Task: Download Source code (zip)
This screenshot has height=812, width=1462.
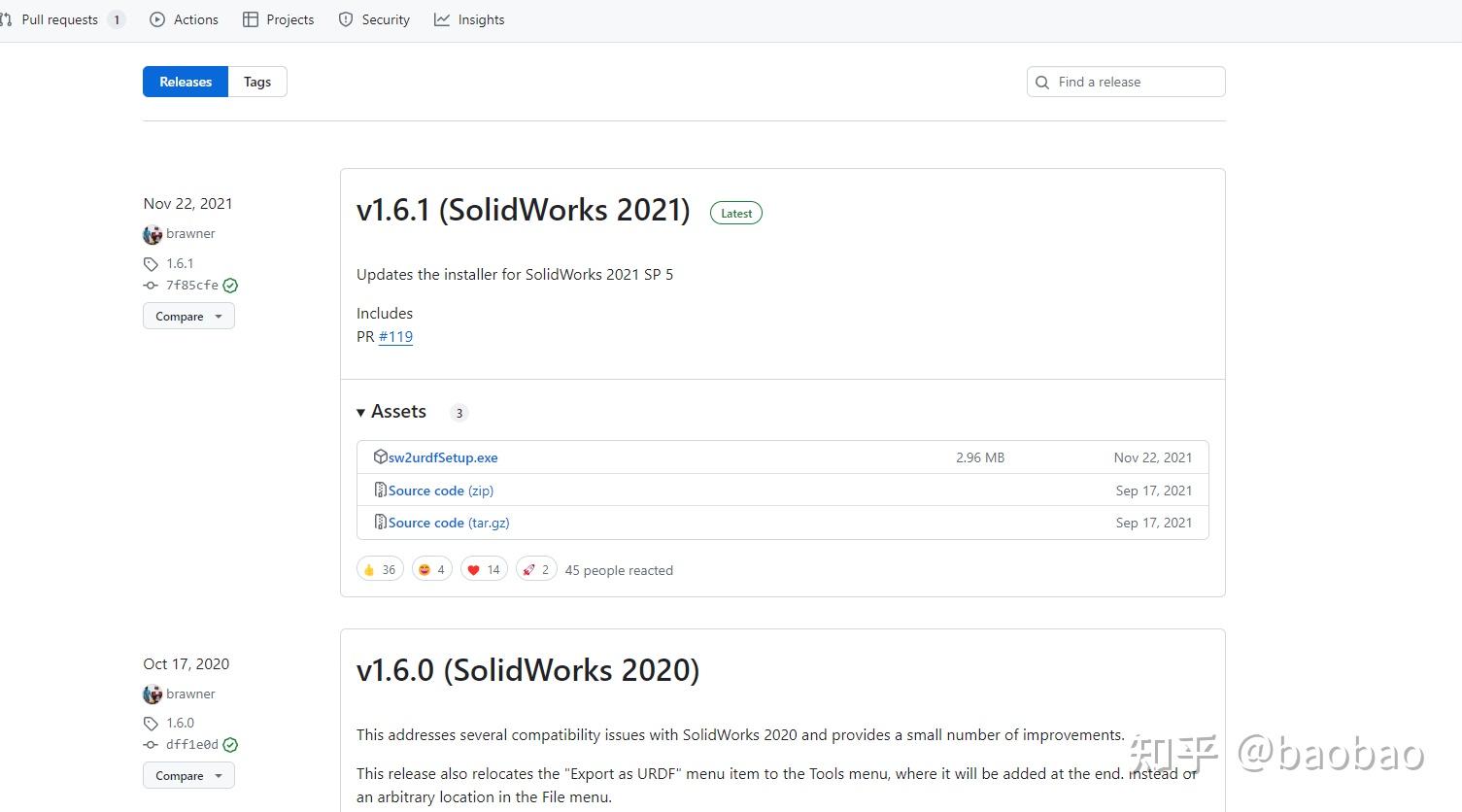Action: pyautogui.click(x=441, y=491)
